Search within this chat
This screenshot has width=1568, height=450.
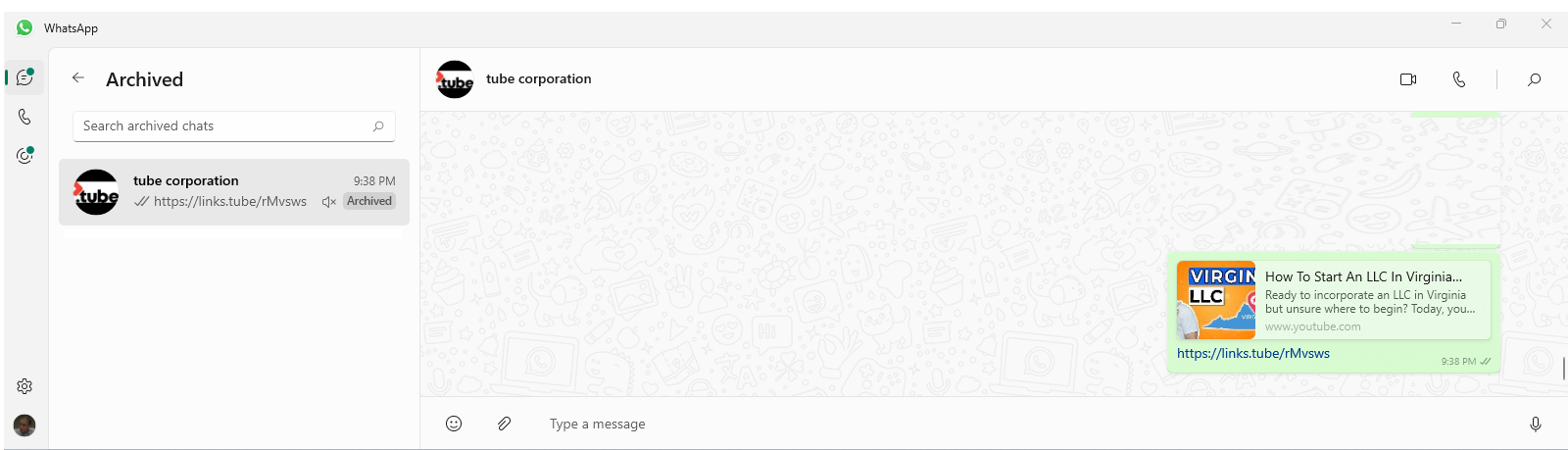(x=1535, y=79)
